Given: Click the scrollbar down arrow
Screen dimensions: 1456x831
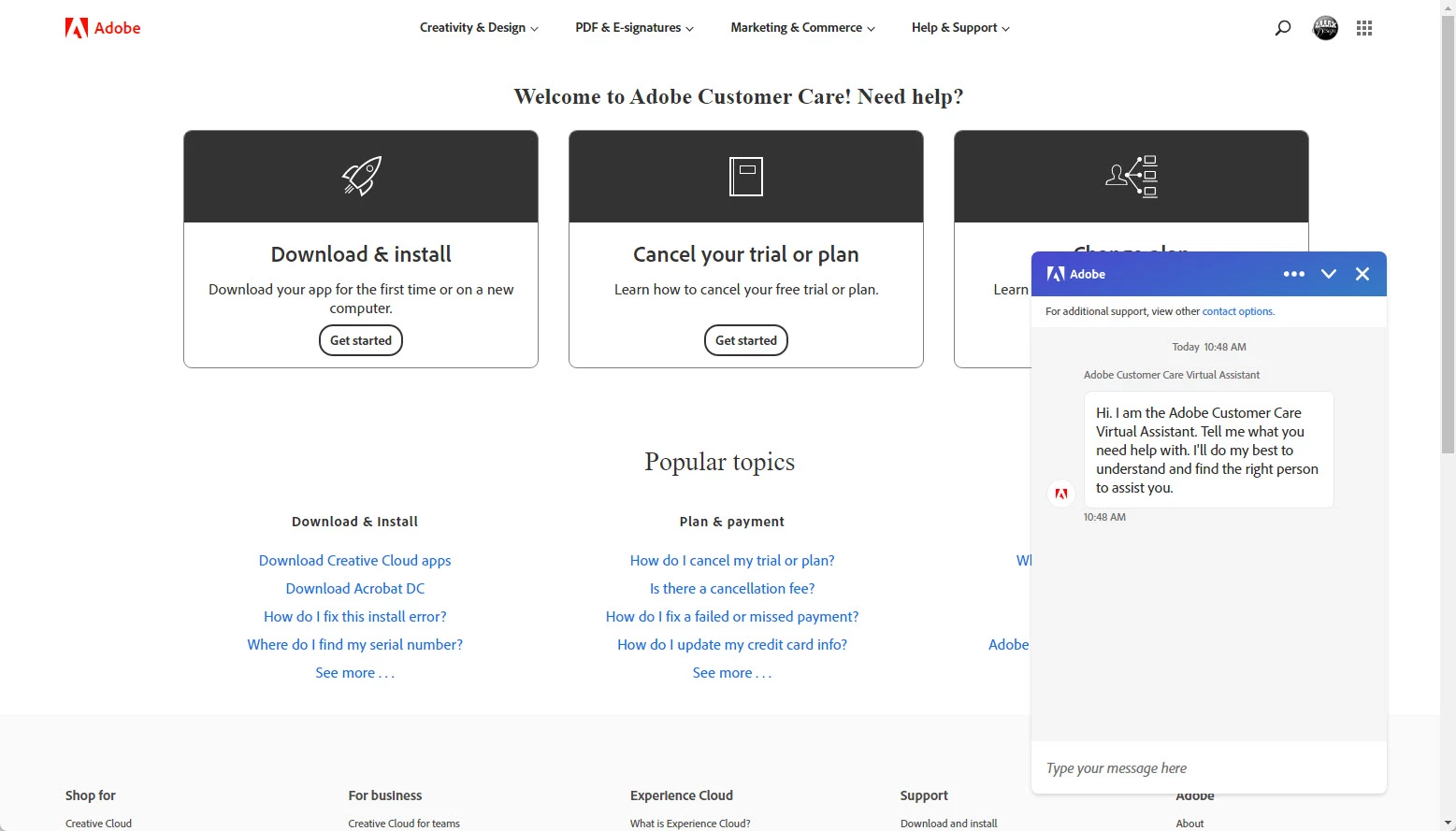Looking at the screenshot, I should pyautogui.click(x=1448, y=824).
